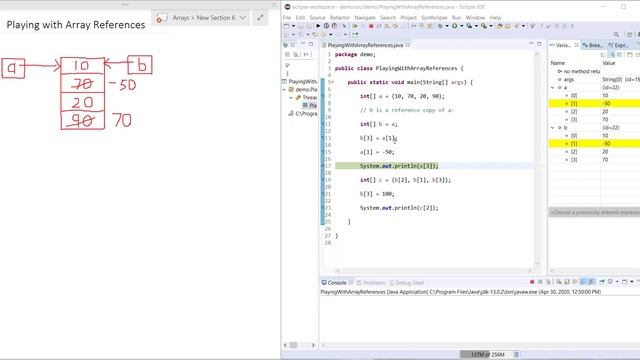Select the PlayingWithArrayReferences.java editor tab
This screenshot has height=360, width=640.
click(x=365, y=45)
